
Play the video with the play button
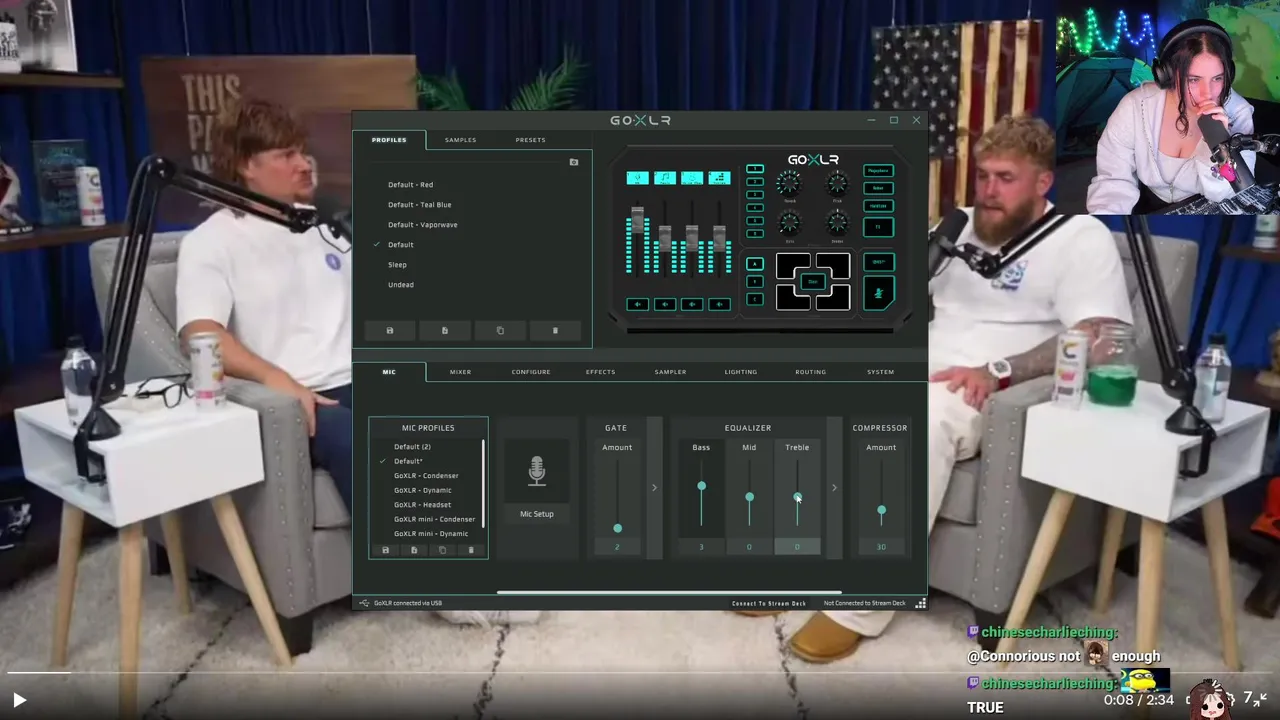18,700
